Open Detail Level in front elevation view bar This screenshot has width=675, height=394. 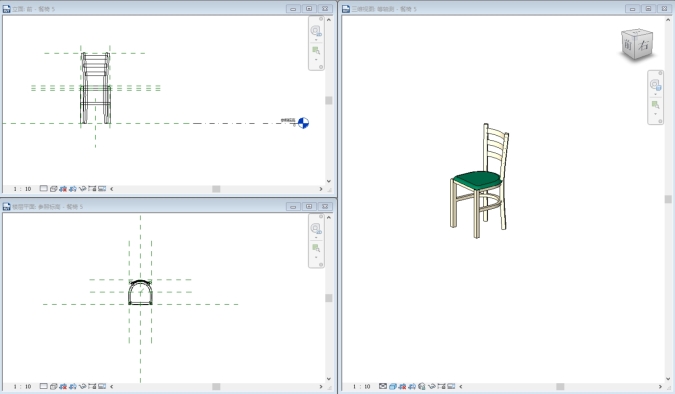pos(43,189)
